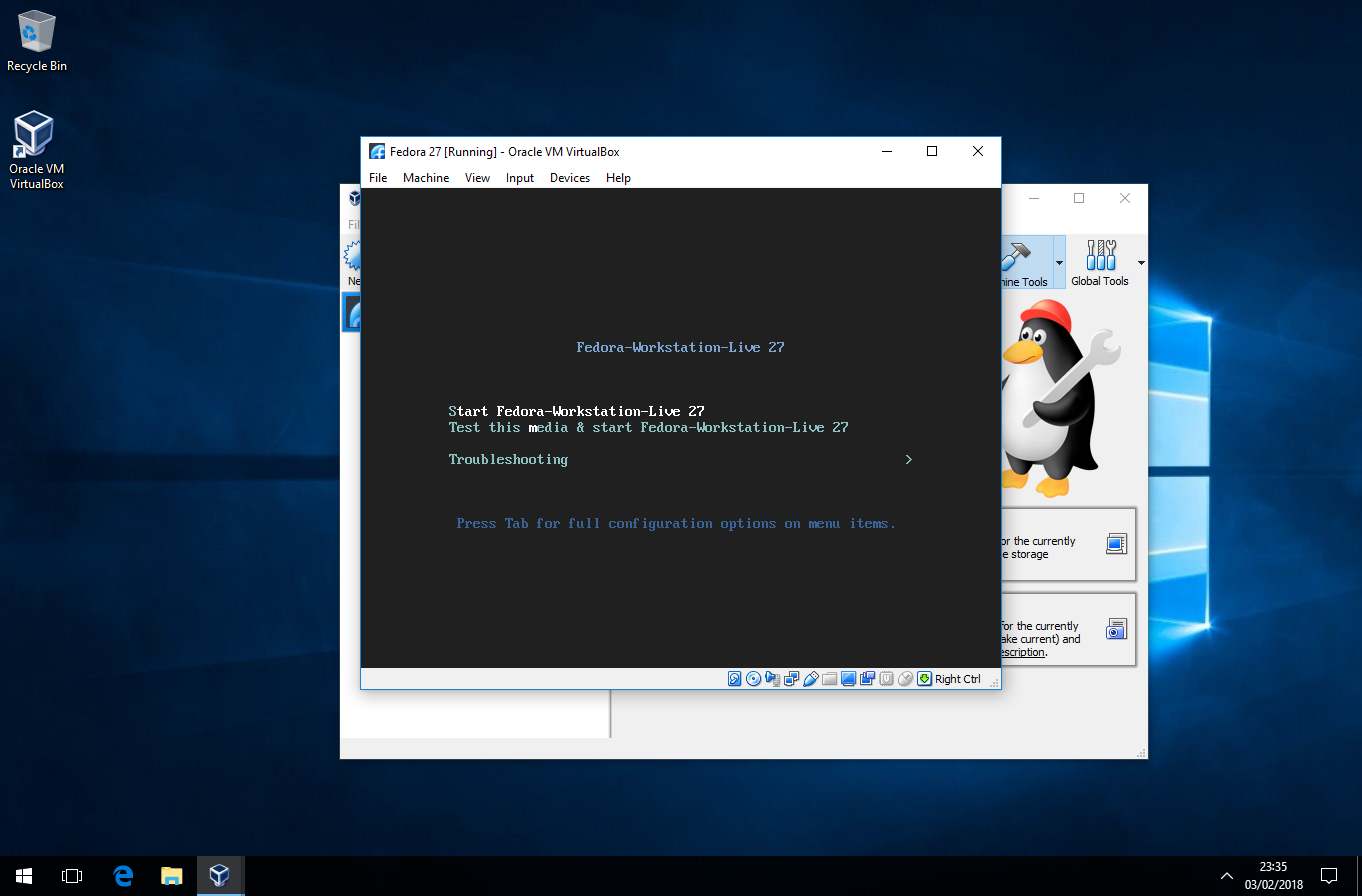Maximize the VirtualBox Manager window
The image size is (1362, 896).
pyautogui.click(x=1079, y=198)
